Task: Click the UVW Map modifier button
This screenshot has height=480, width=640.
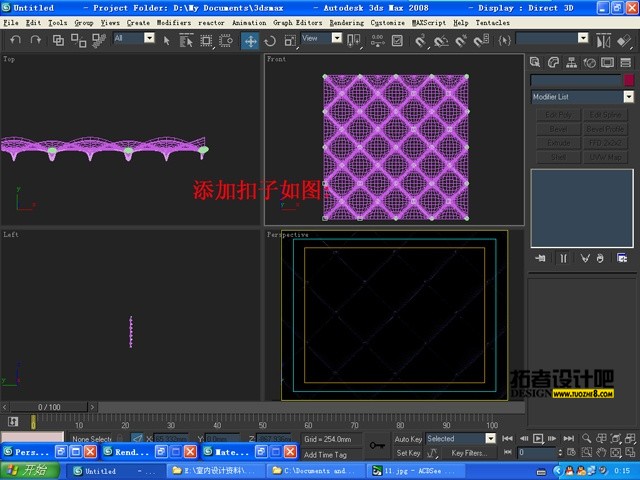Action: (605, 157)
